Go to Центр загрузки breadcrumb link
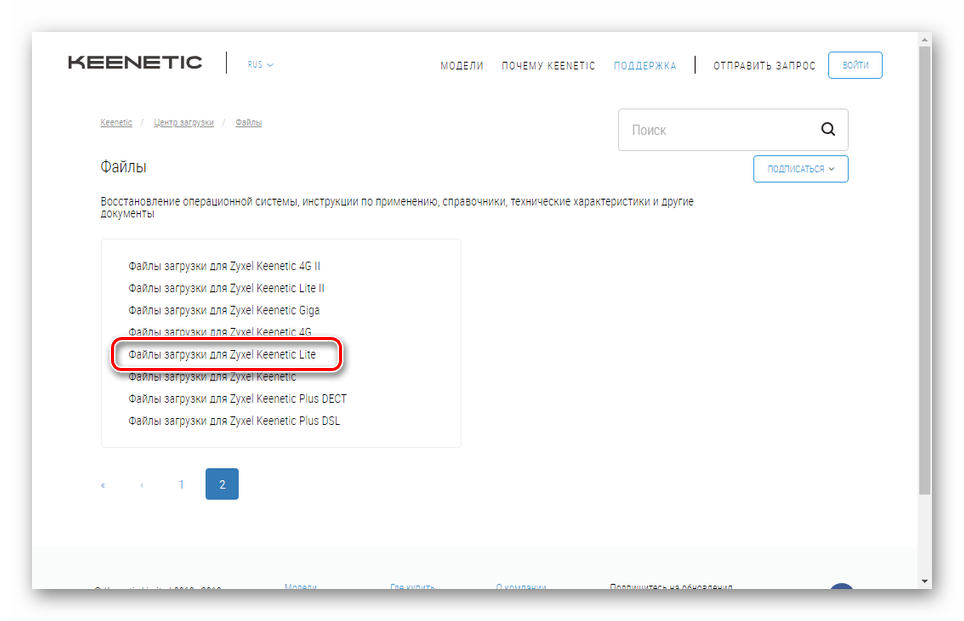964x621 pixels. tap(184, 122)
